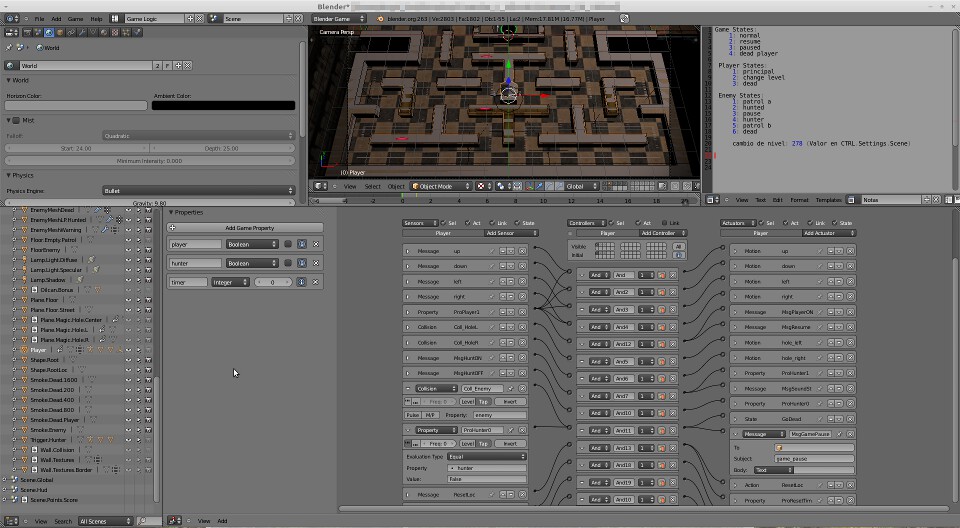Toggle visibility eye of Plane.Floor
The width and height of the screenshot is (960, 528).
tap(128, 300)
